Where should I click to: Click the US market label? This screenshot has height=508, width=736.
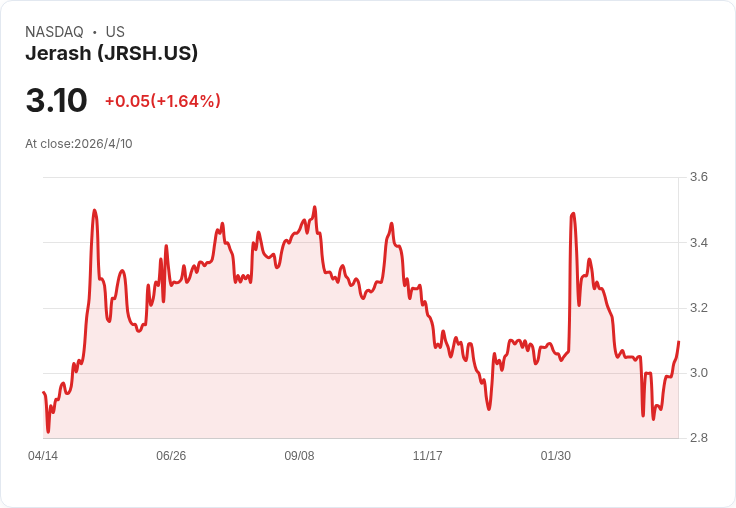[x=115, y=32]
